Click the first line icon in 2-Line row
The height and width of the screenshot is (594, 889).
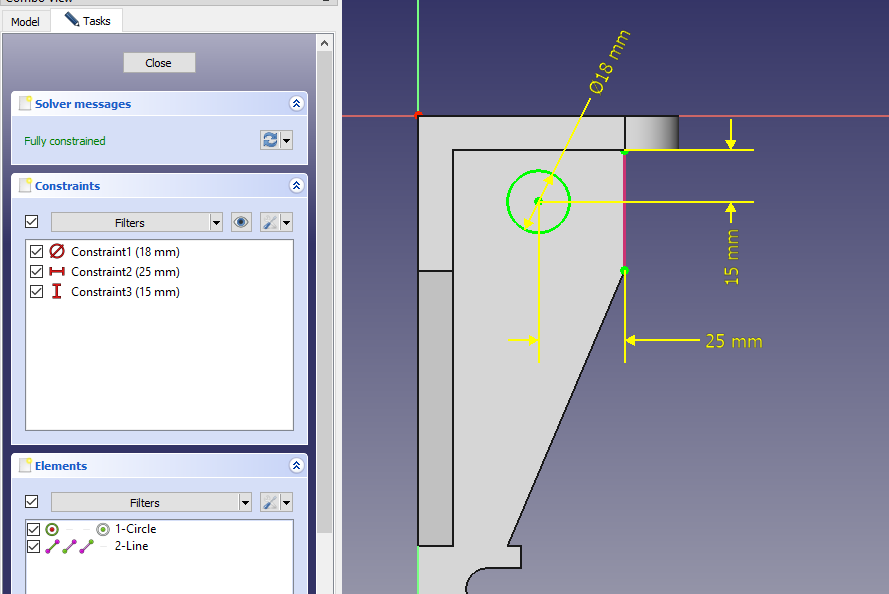[x=52, y=546]
